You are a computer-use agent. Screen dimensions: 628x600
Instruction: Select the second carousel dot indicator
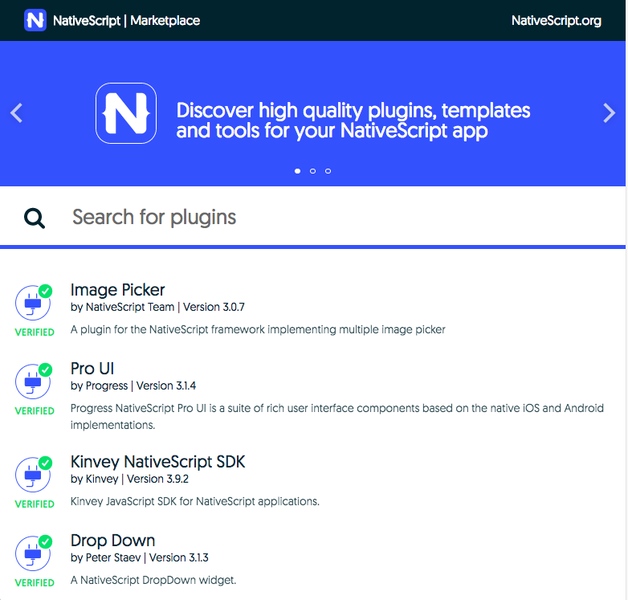(x=313, y=171)
